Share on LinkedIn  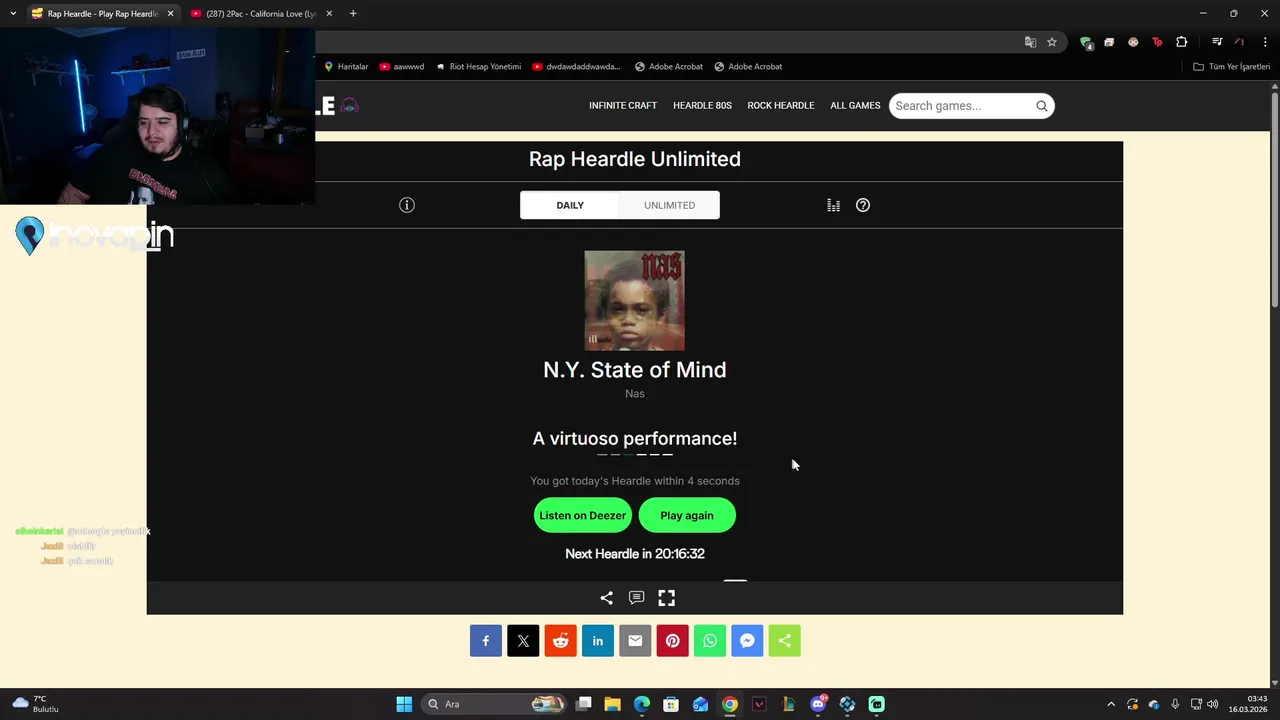[x=598, y=641]
